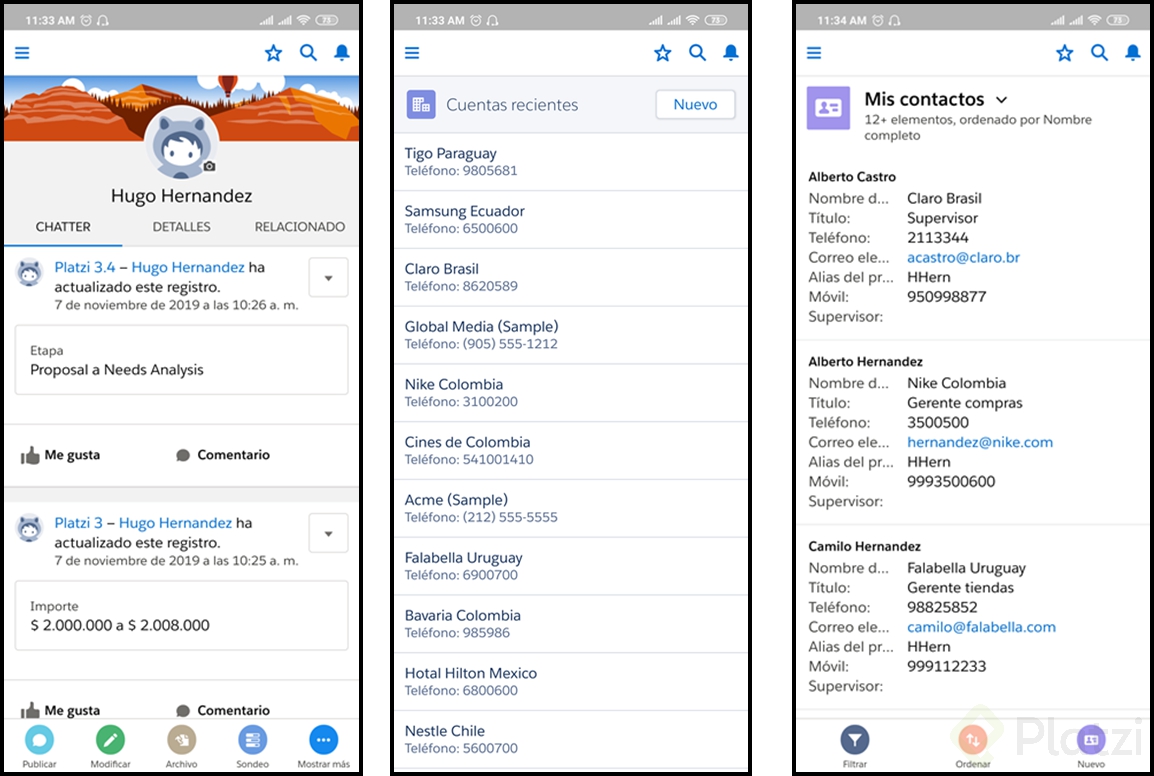Open the Platzi 3 link
1154x776 pixels.
(x=78, y=523)
